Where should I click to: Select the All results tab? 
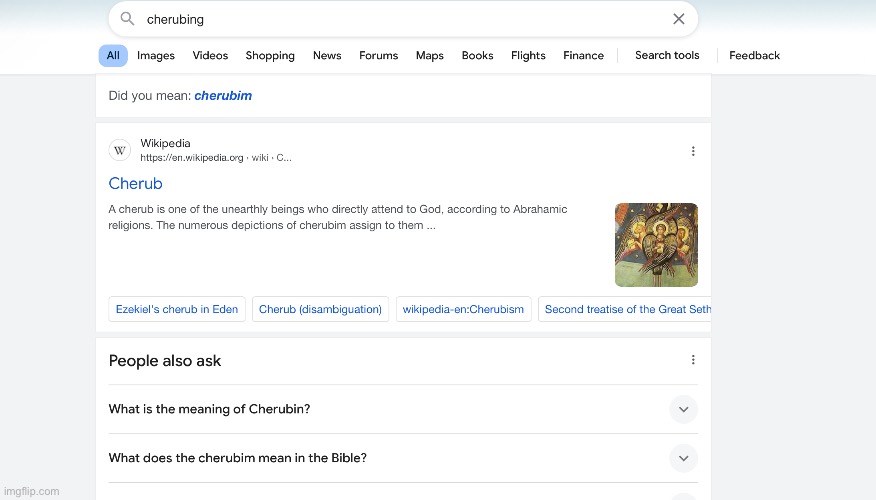[x=113, y=55]
